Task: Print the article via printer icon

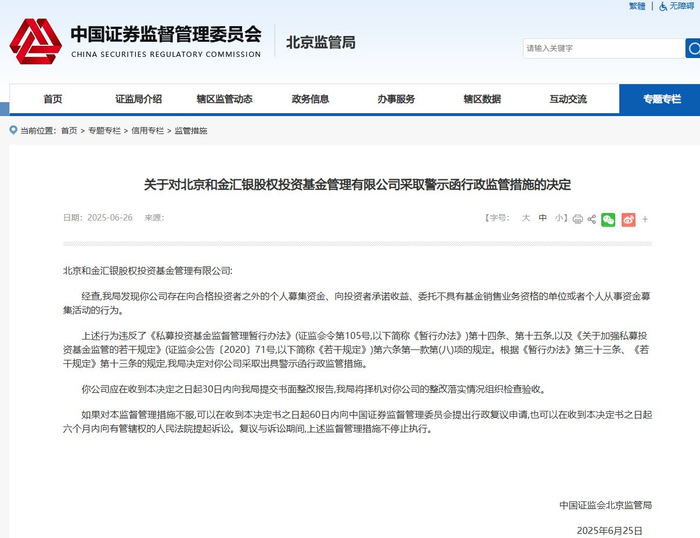Action: tap(578, 219)
